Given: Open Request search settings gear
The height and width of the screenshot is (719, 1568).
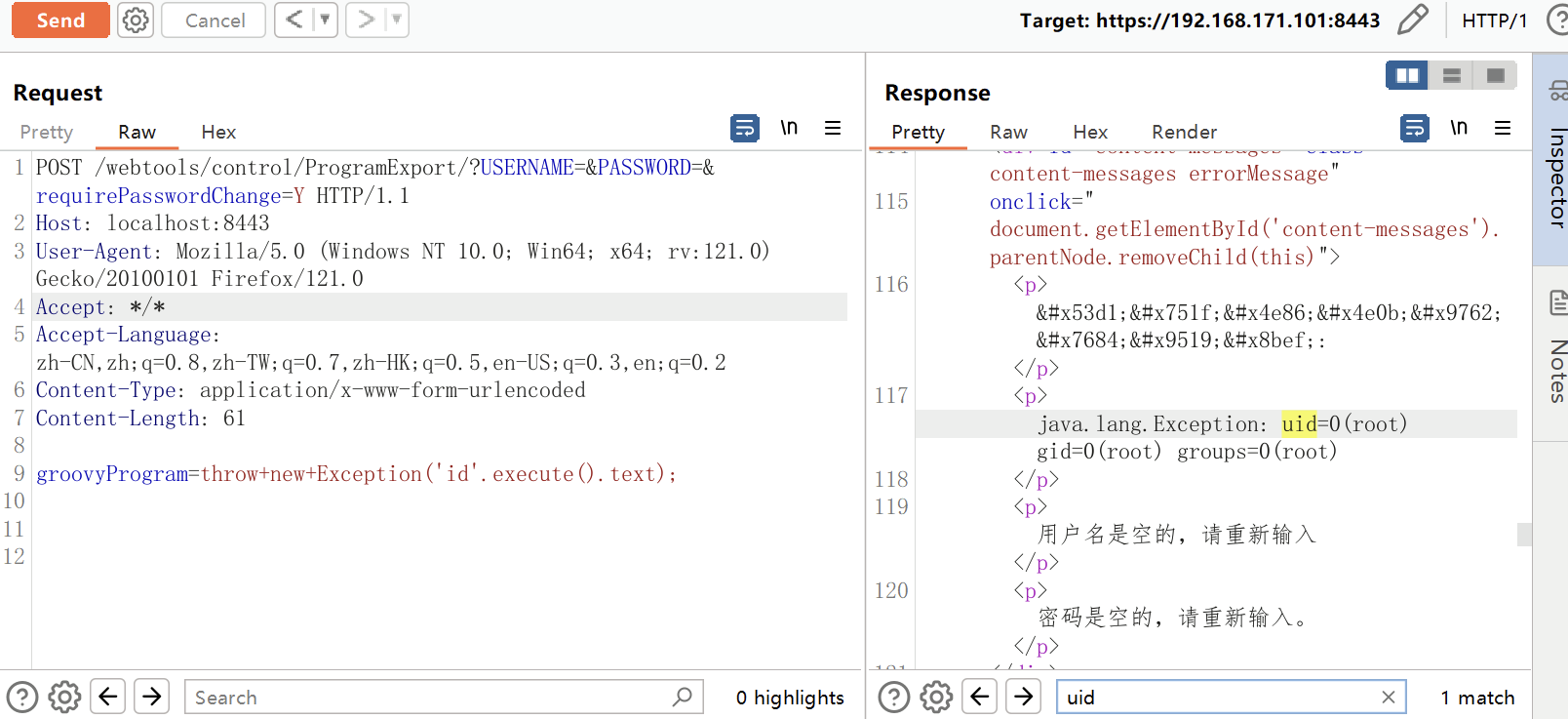Looking at the screenshot, I should click(65, 697).
